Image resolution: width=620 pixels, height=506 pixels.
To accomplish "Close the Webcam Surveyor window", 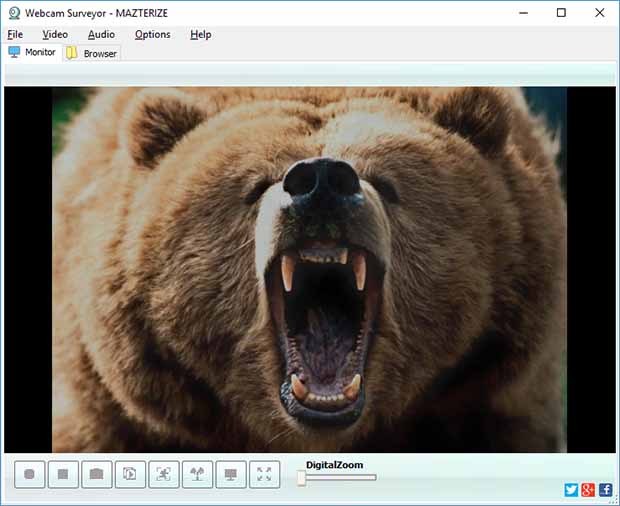I will pyautogui.click(x=599, y=13).
